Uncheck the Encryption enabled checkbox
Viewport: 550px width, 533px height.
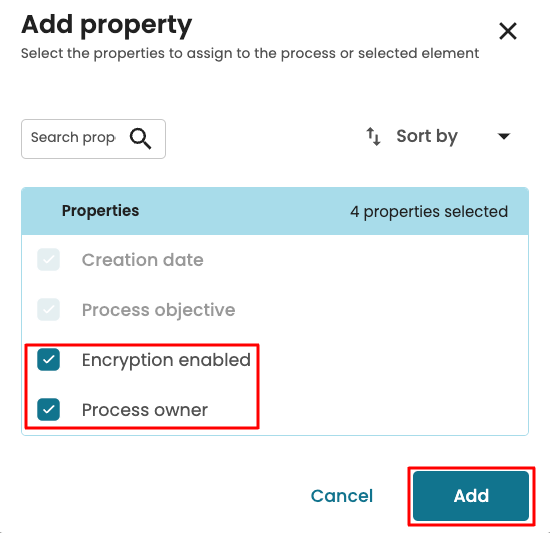pyautogui.click(x=48, y=360)
